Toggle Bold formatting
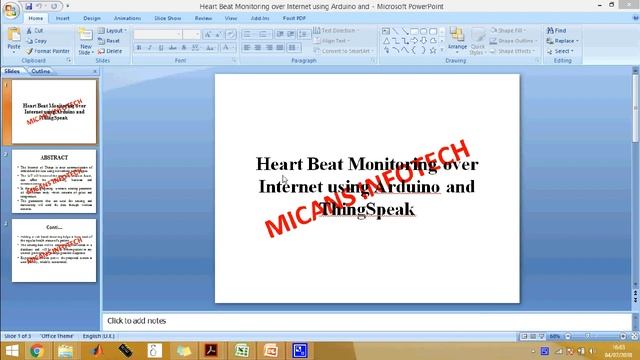The width and height of the screenshot is (640, 360). point(139,48)
